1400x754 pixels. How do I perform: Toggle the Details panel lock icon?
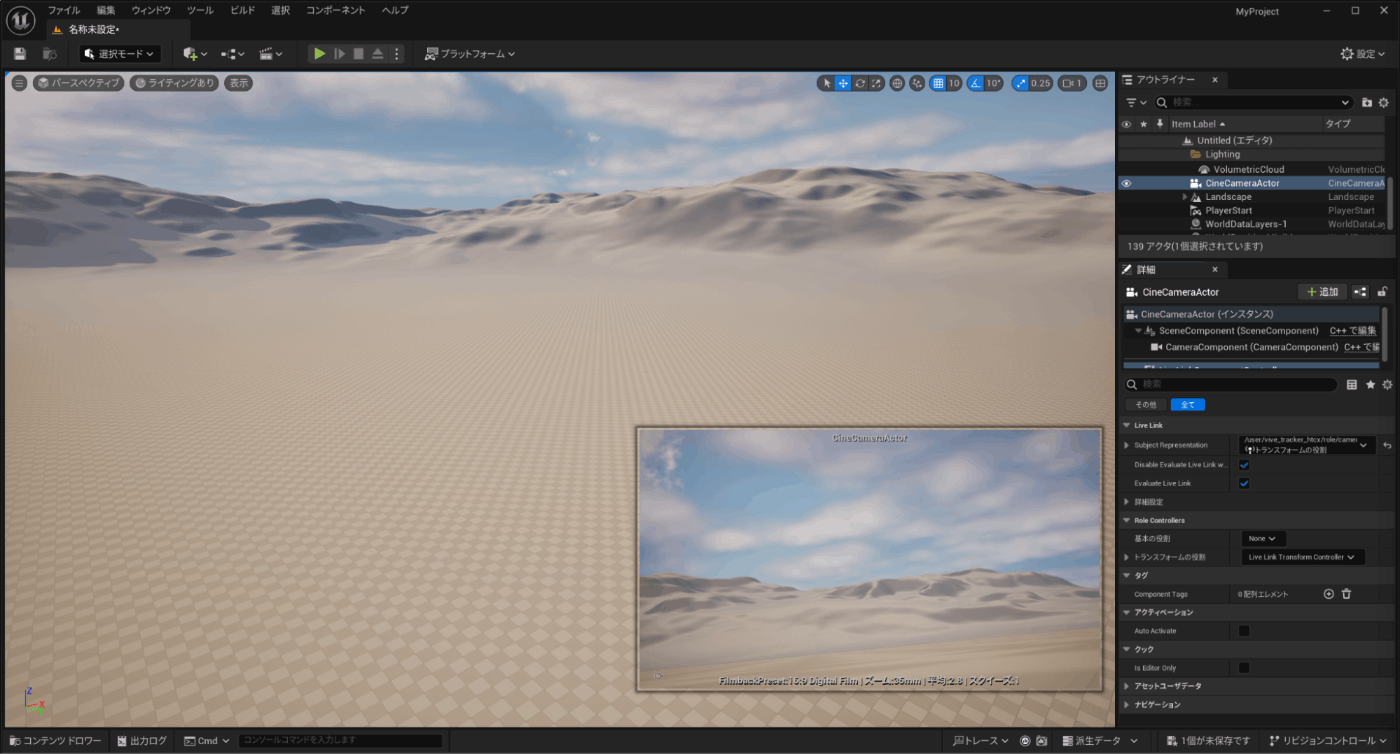(1383, 292)
